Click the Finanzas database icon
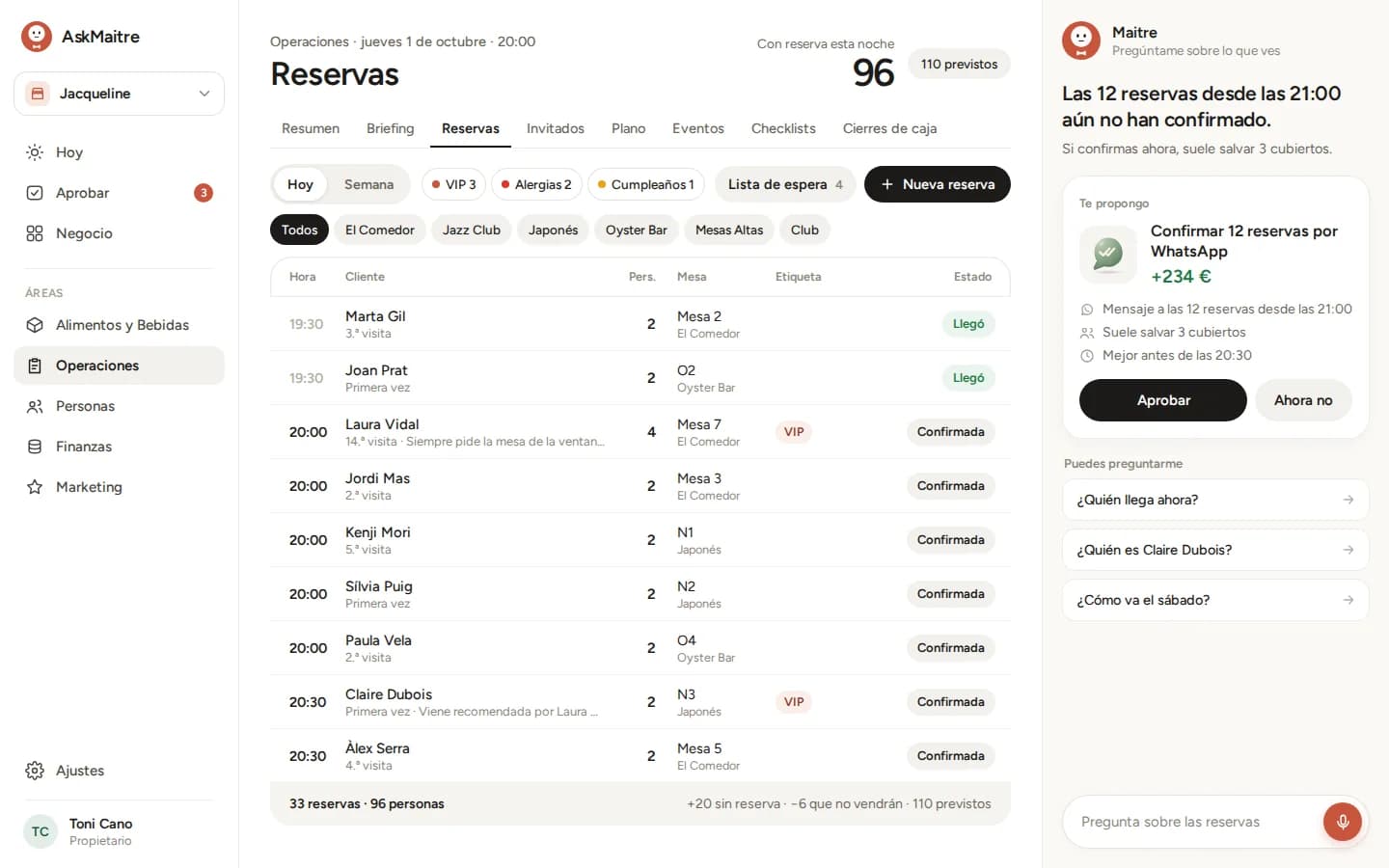The height and width of the screenshot is (868, 1389). tap(35, 447)
